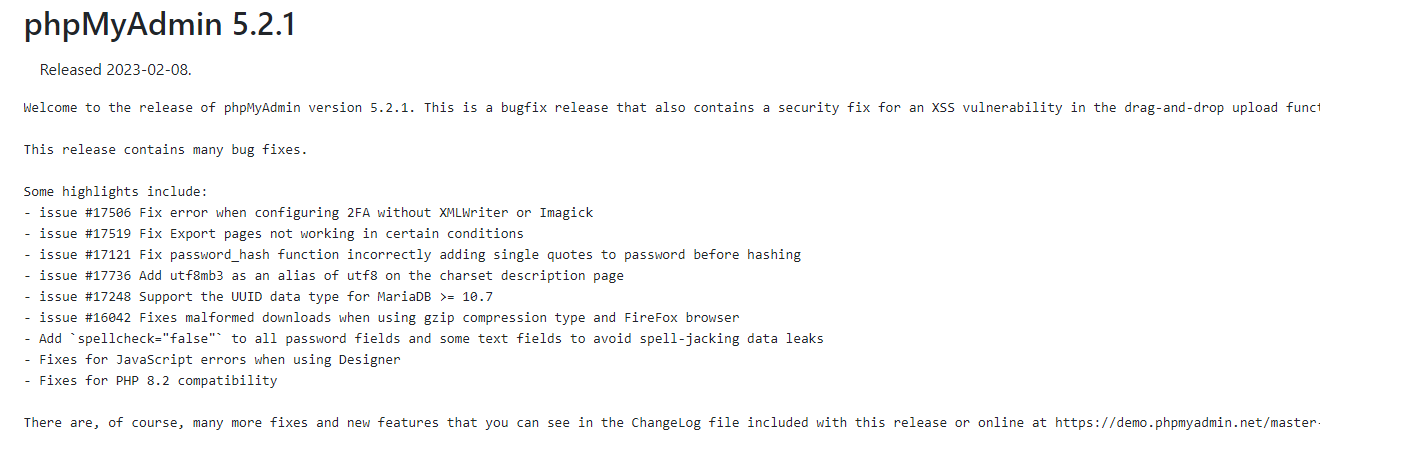Select the issue #17736 utf8mb3 alias line
The image size is (1423, 450).
pyautogui.click(x=323, y=276)
